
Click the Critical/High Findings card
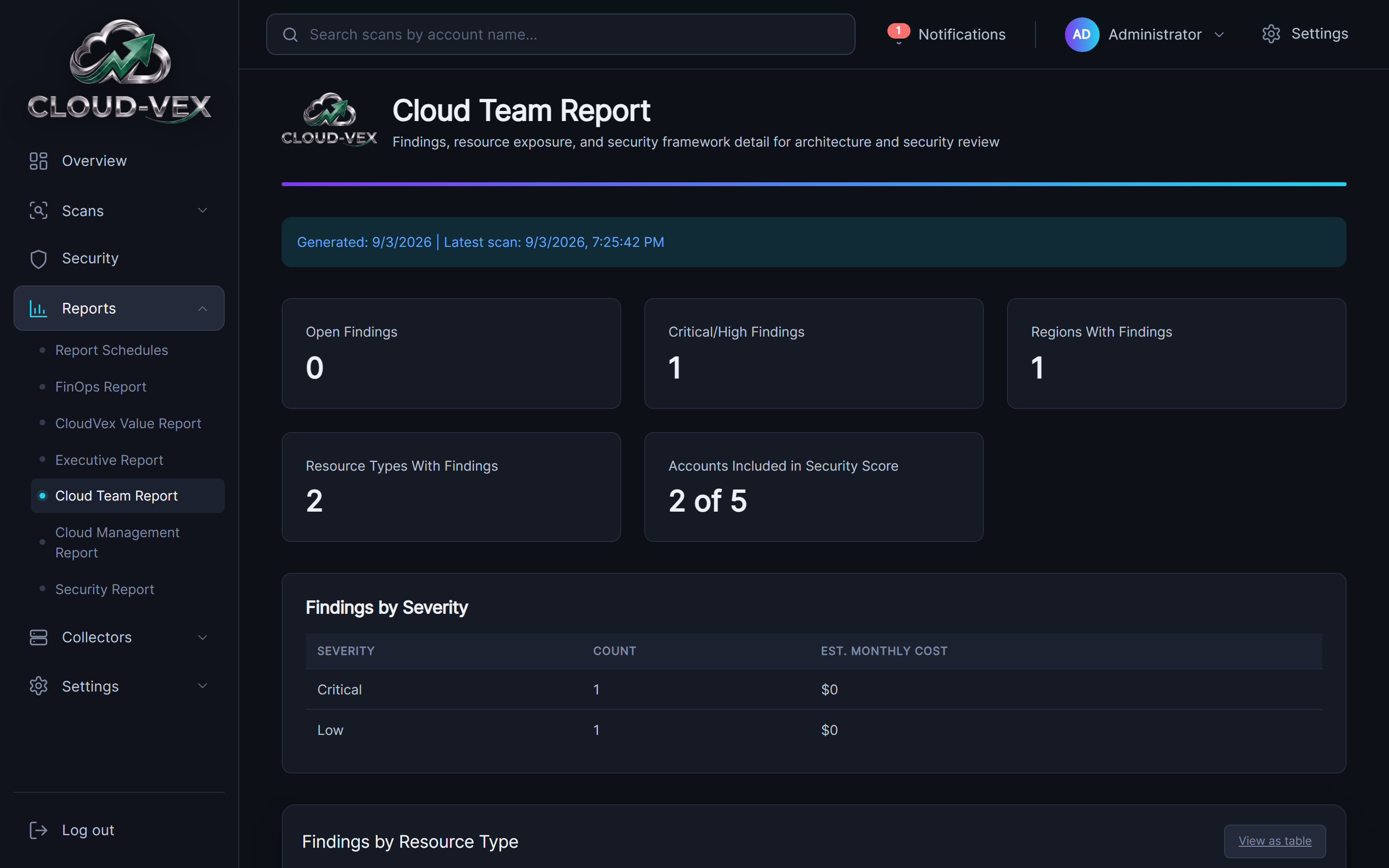point(814,353)
